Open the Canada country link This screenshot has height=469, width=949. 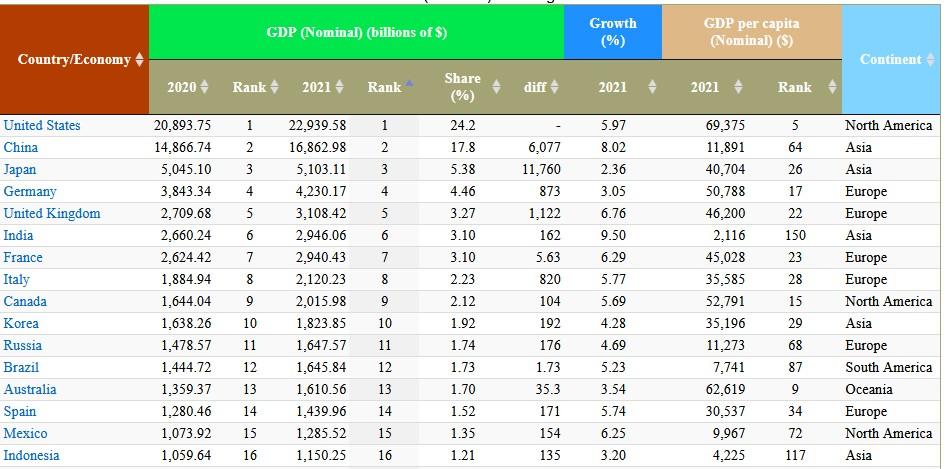(25, 301)
